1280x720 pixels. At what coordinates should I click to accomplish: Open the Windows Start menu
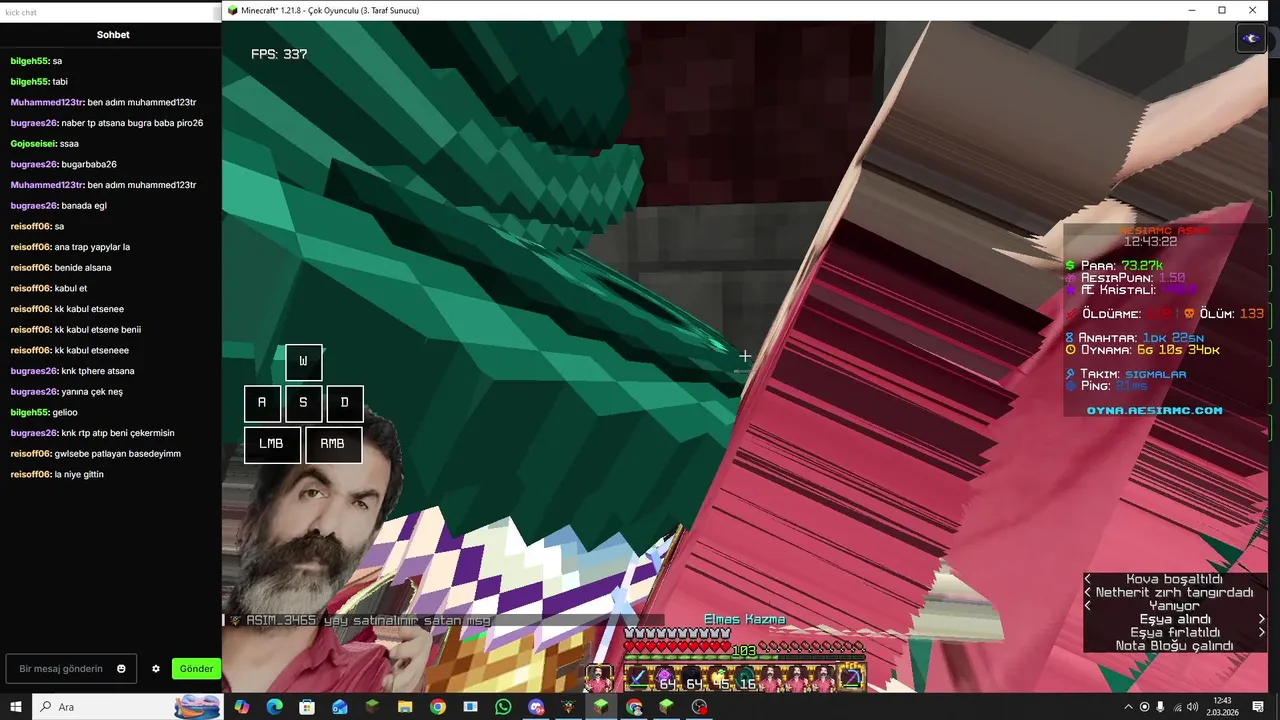point(16,707)
